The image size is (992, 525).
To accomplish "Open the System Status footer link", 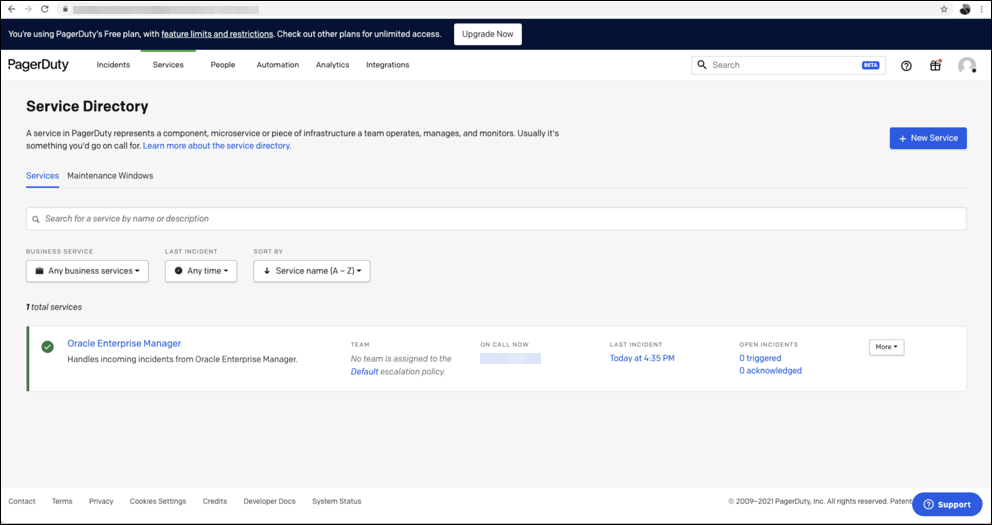I will pos(337,501).
